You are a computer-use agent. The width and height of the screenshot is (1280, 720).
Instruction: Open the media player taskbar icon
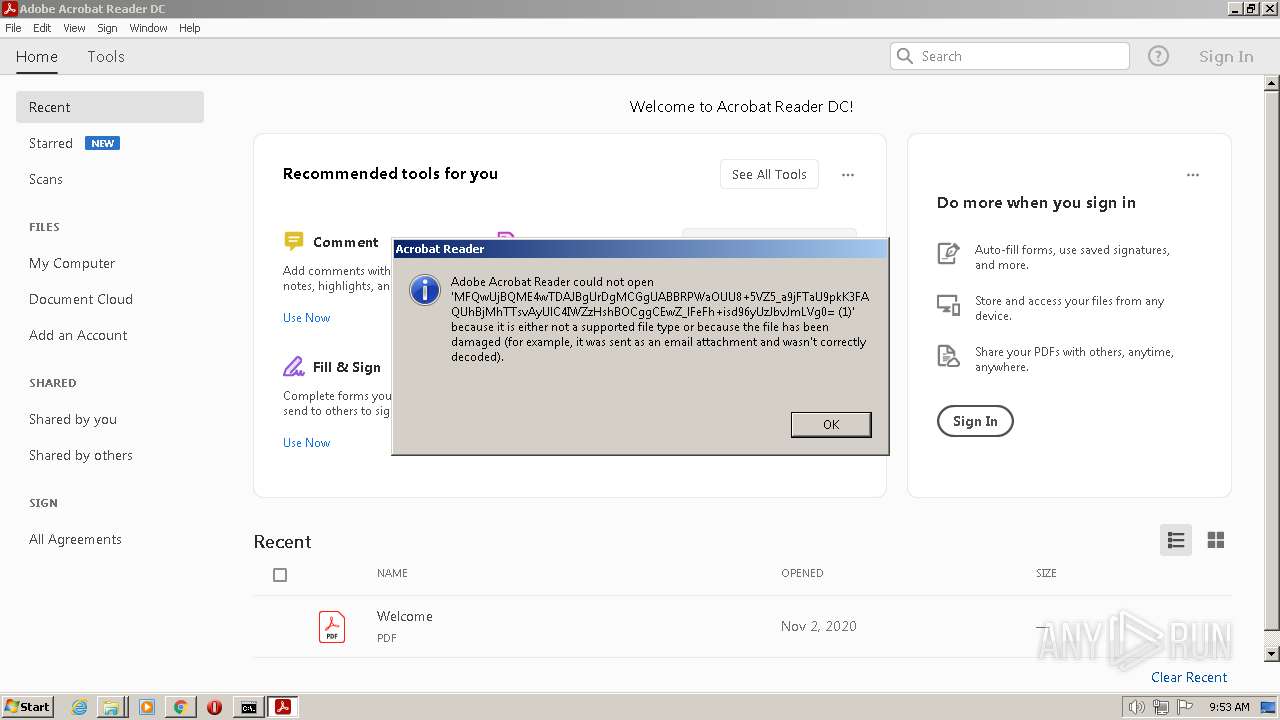146,707
